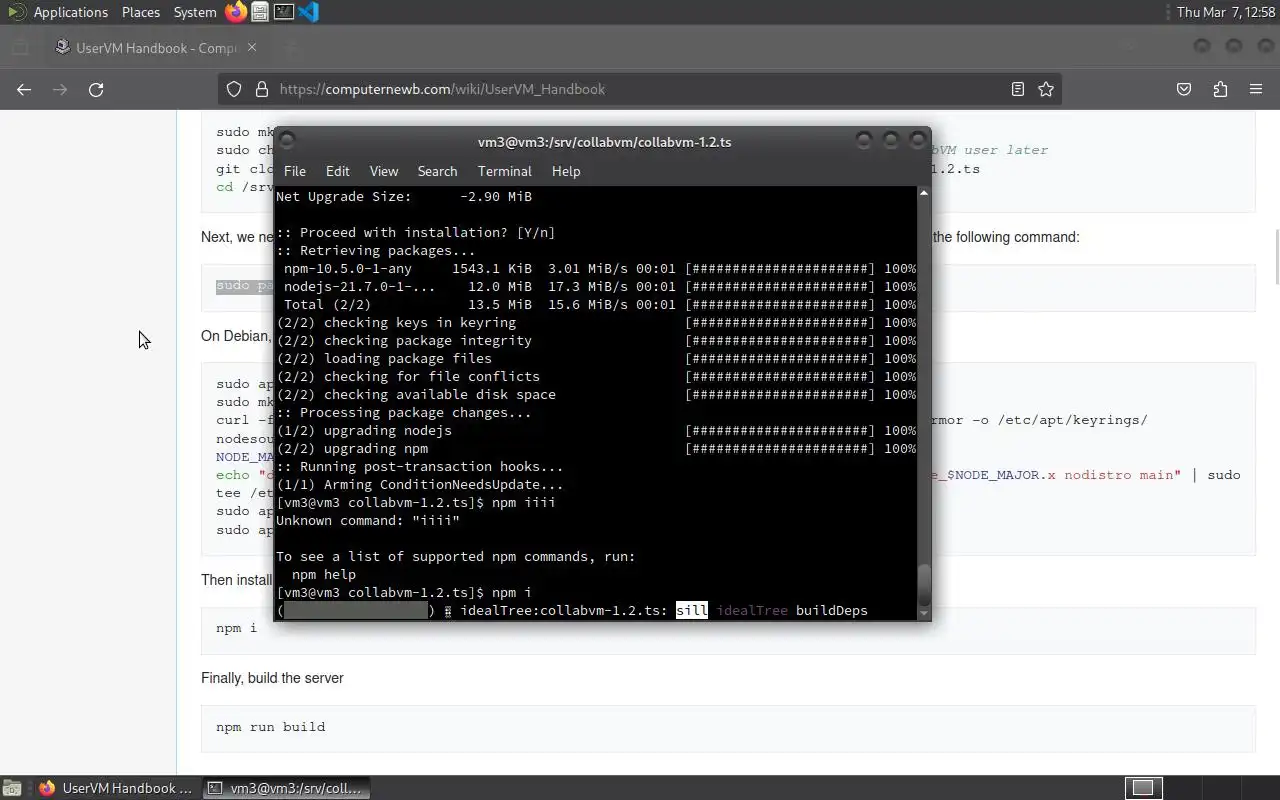This screenshot has width=1280, height=800.
Task: Open terminal window menu icon in title bar
Action: pyautogui.click(x=287, y=141)
